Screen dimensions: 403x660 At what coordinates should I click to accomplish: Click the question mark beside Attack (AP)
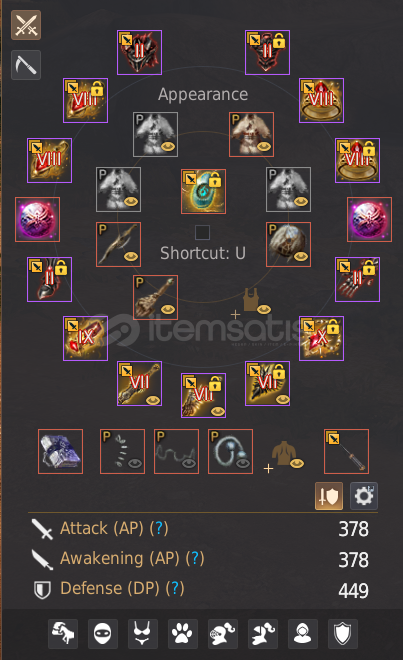coord(159,528)
